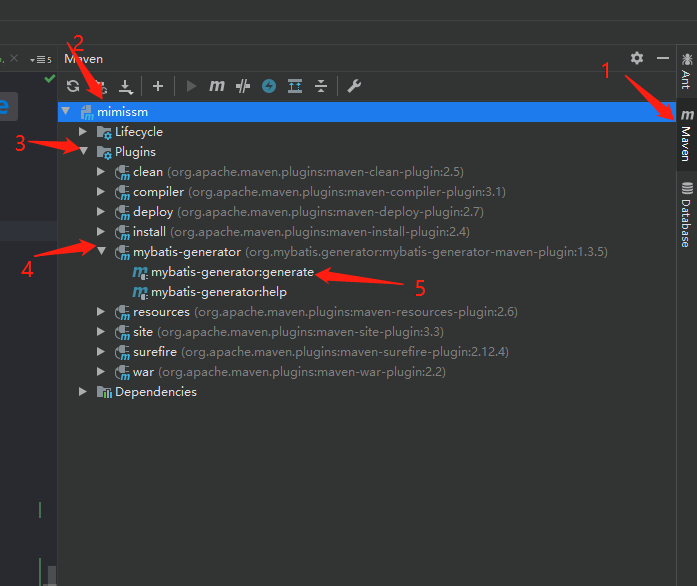Open the Ant side tab
Viewport: 697px width, 586px height.
686,71
